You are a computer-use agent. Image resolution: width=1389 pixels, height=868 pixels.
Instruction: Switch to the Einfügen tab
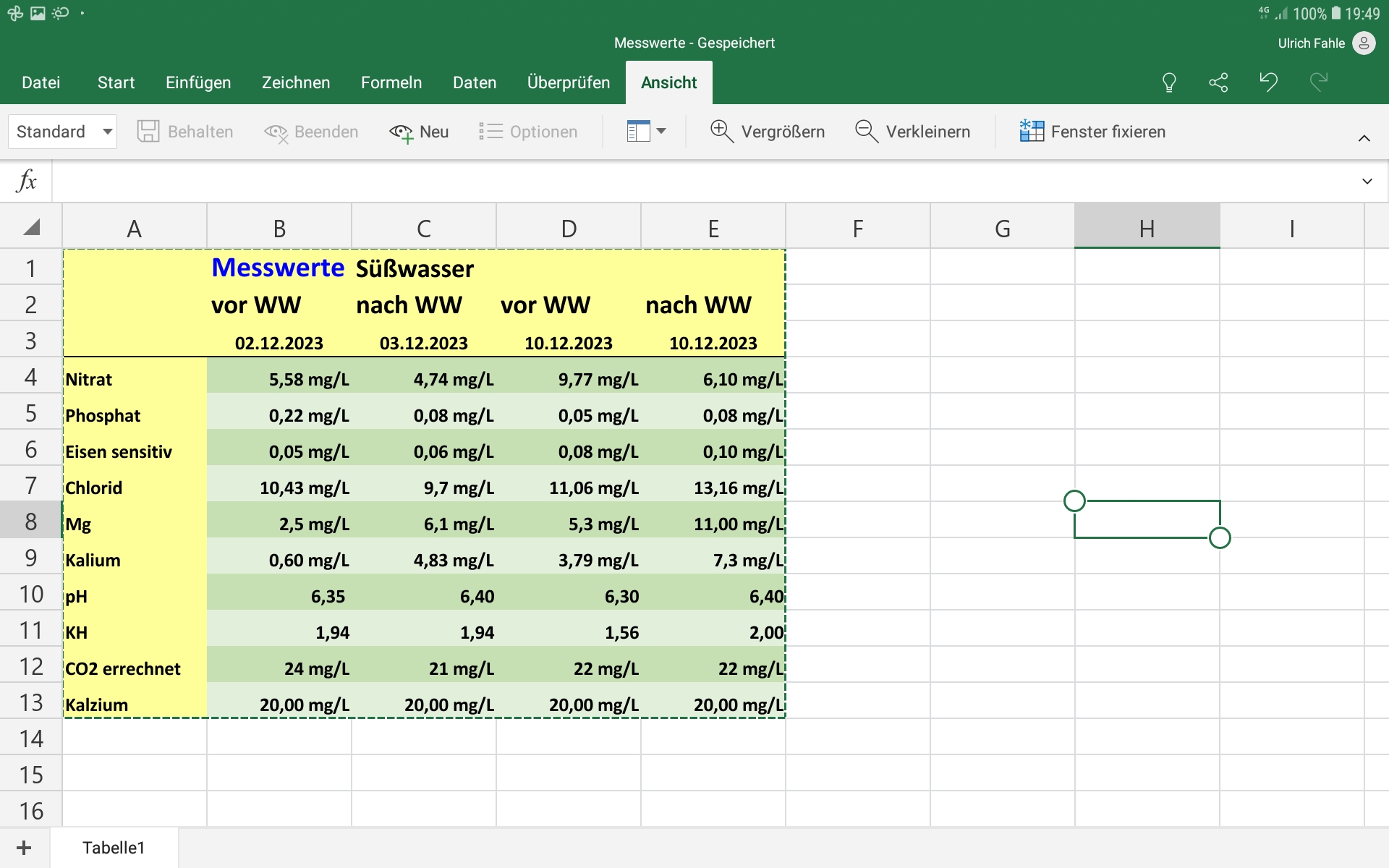[198, 82]
